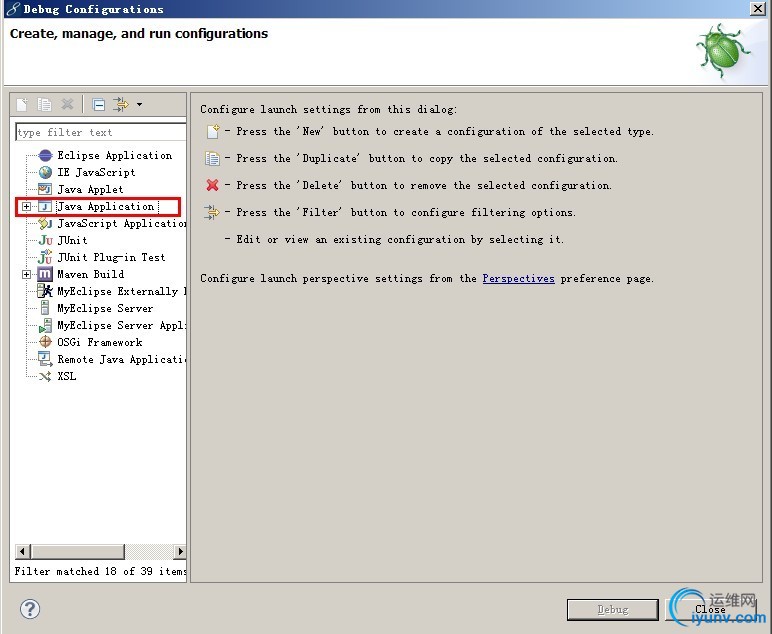Image resolution: width=772 pixels, height=634 pixels.
Task: Expand the Maven Build tree node
Action: [x=27, y=274]
